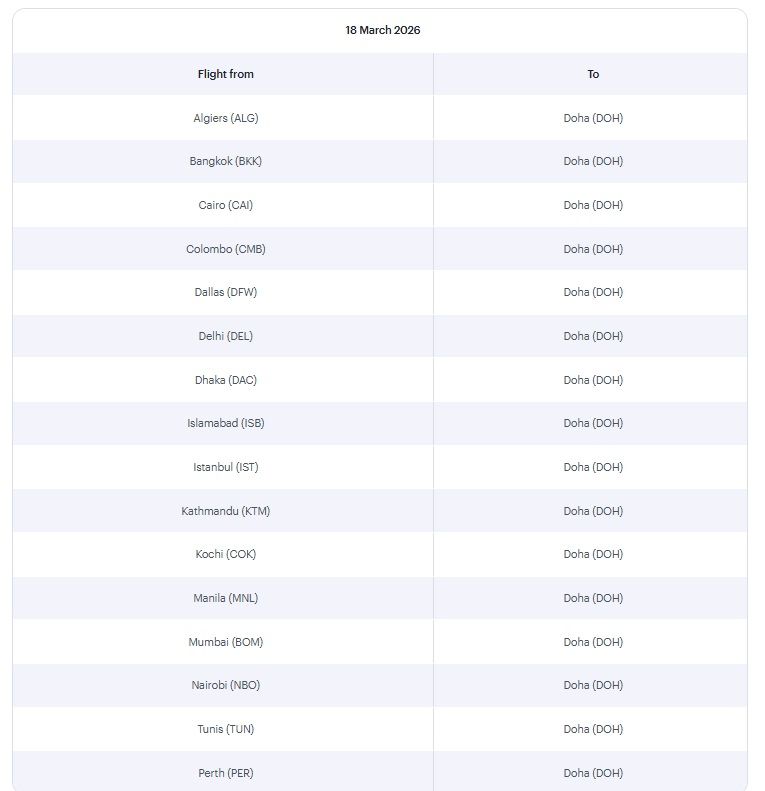Select the Manila (MNL) flight entry
This screenshot has height=791, width=765.
[226, 598]
